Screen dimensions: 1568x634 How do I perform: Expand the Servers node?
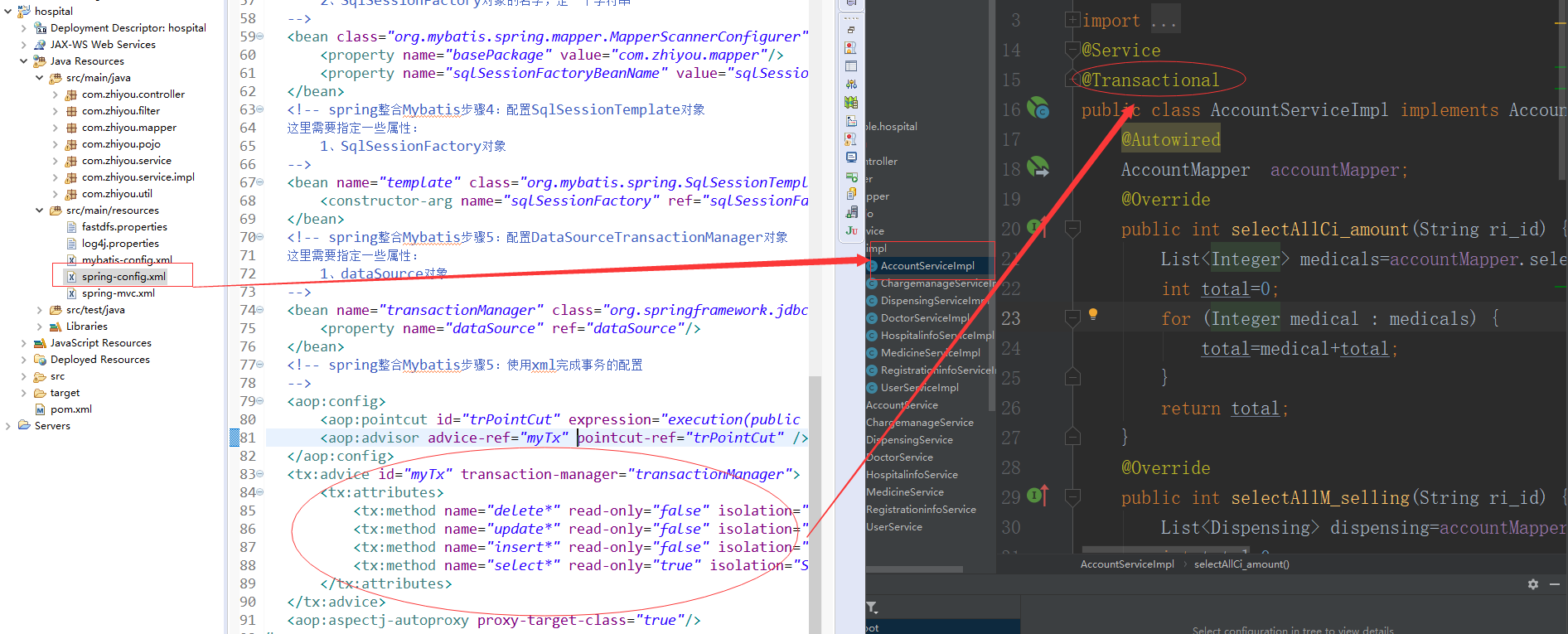7,426
